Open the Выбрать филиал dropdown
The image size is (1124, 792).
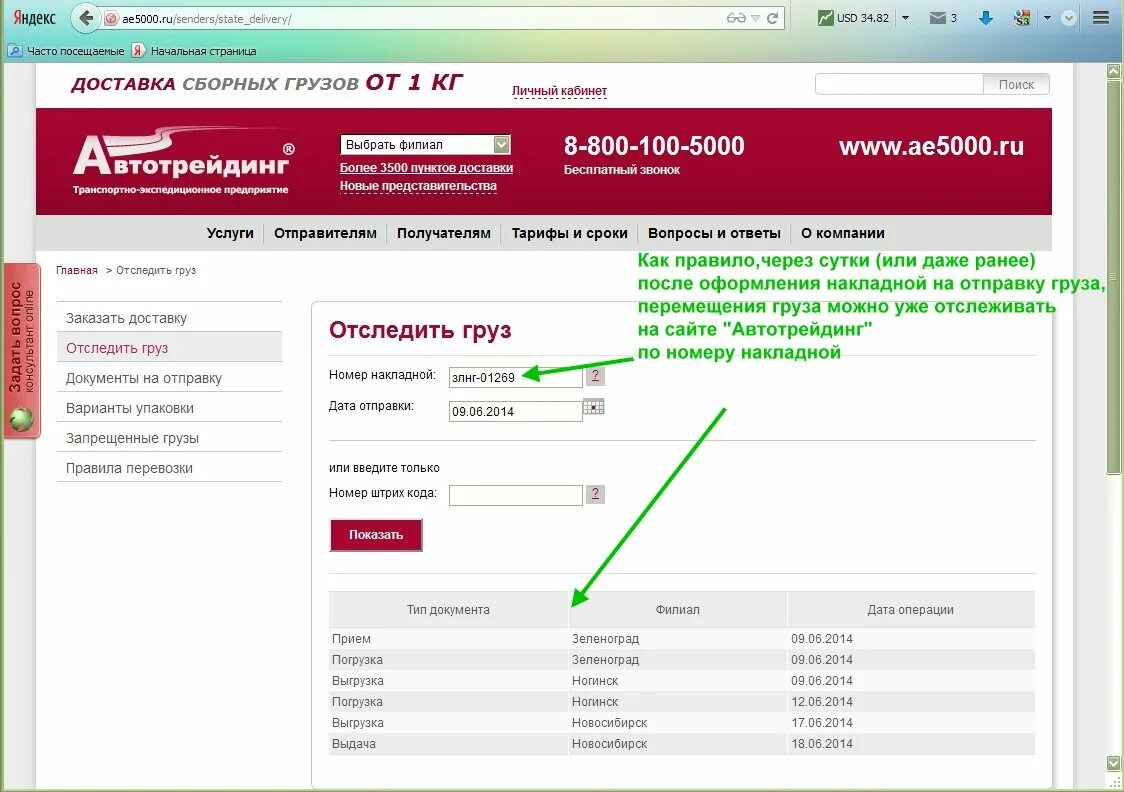coord(425,145)
